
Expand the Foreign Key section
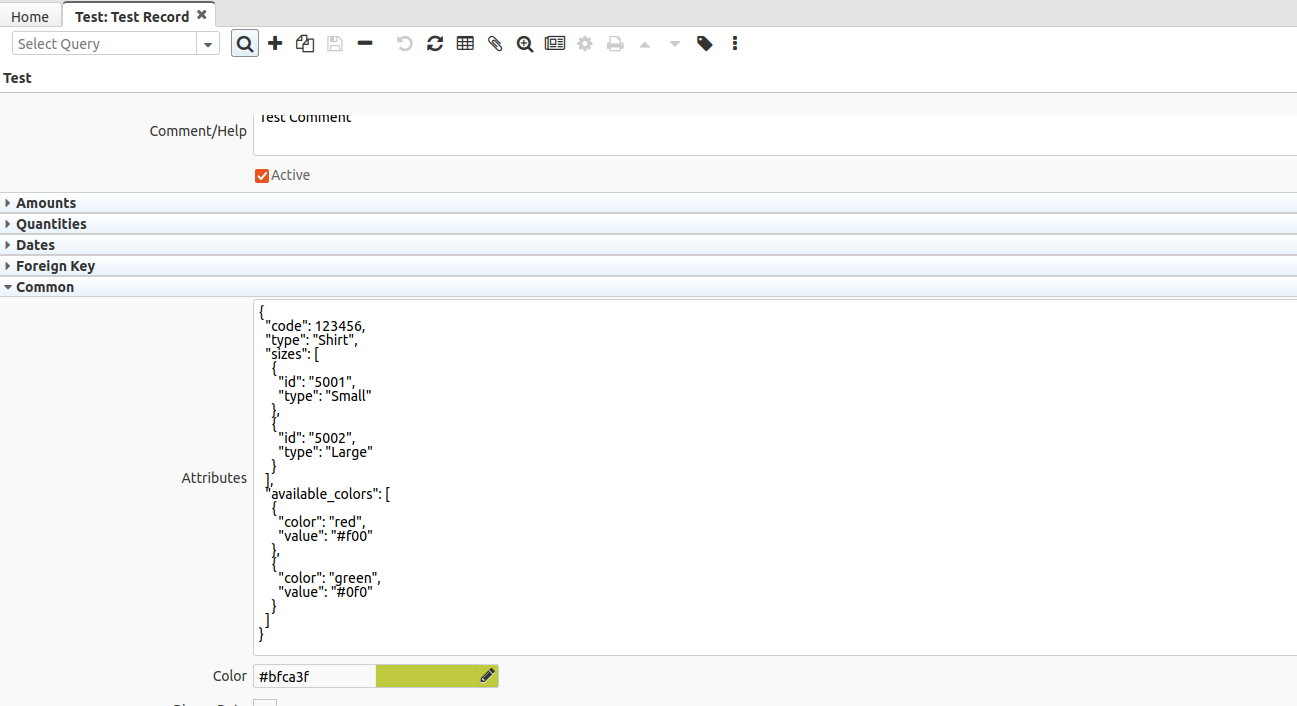pos(55,266)
